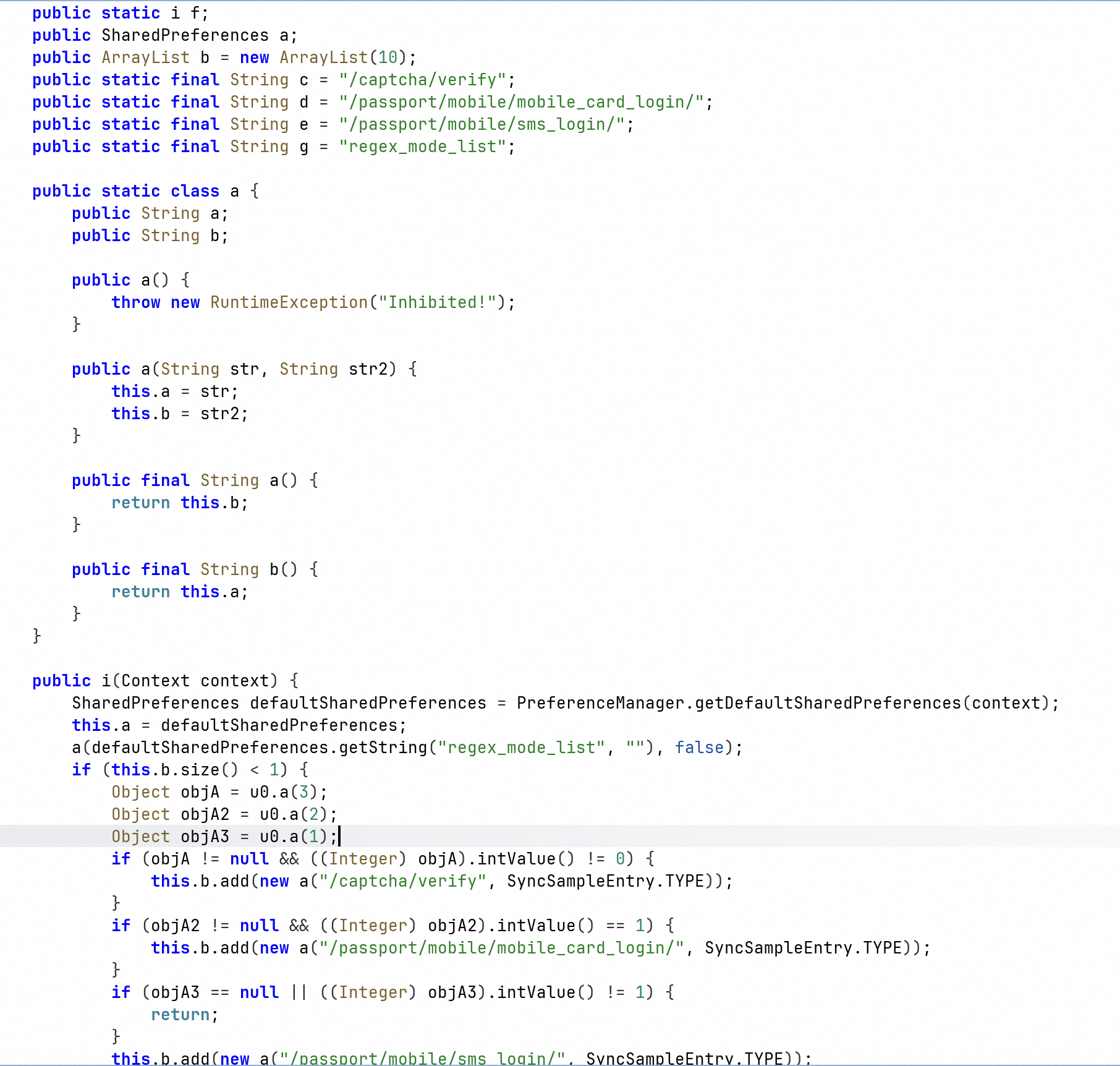Click the "return this.a;" statement
Image resolution: width=1120 pixels, height=1066 pixels.
click(x=179, y=592)
